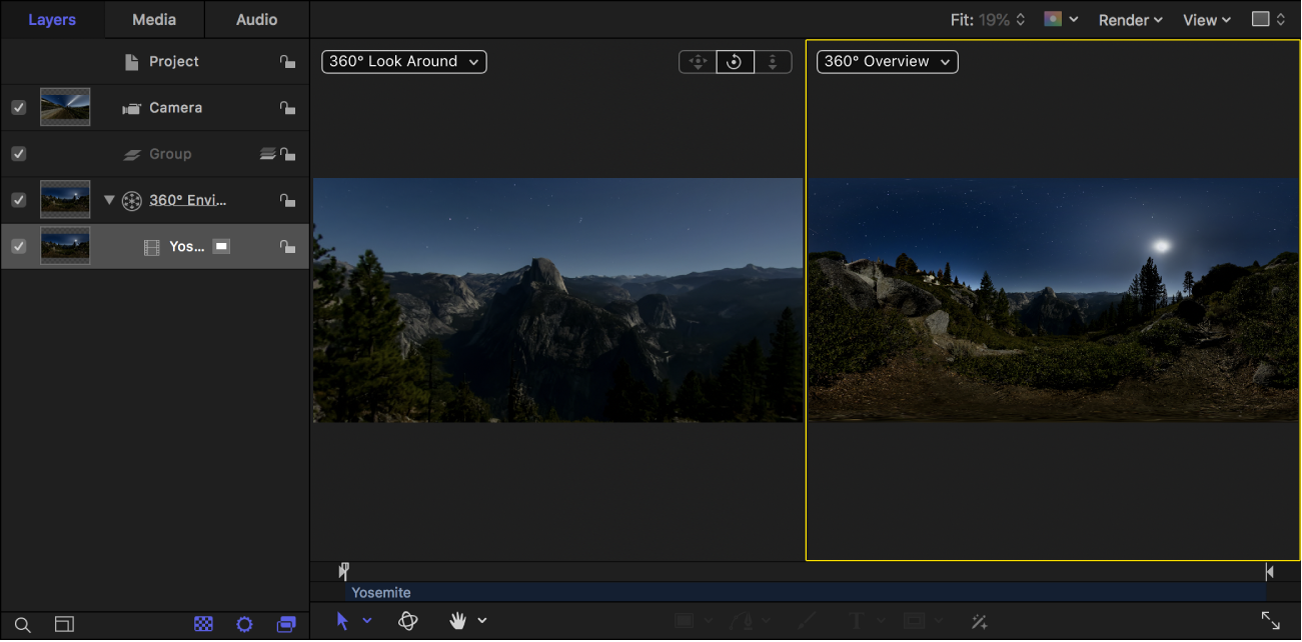The image size is (1302, 642).
Task: Click the magnifying glass search icon
Action: (22, 624)
